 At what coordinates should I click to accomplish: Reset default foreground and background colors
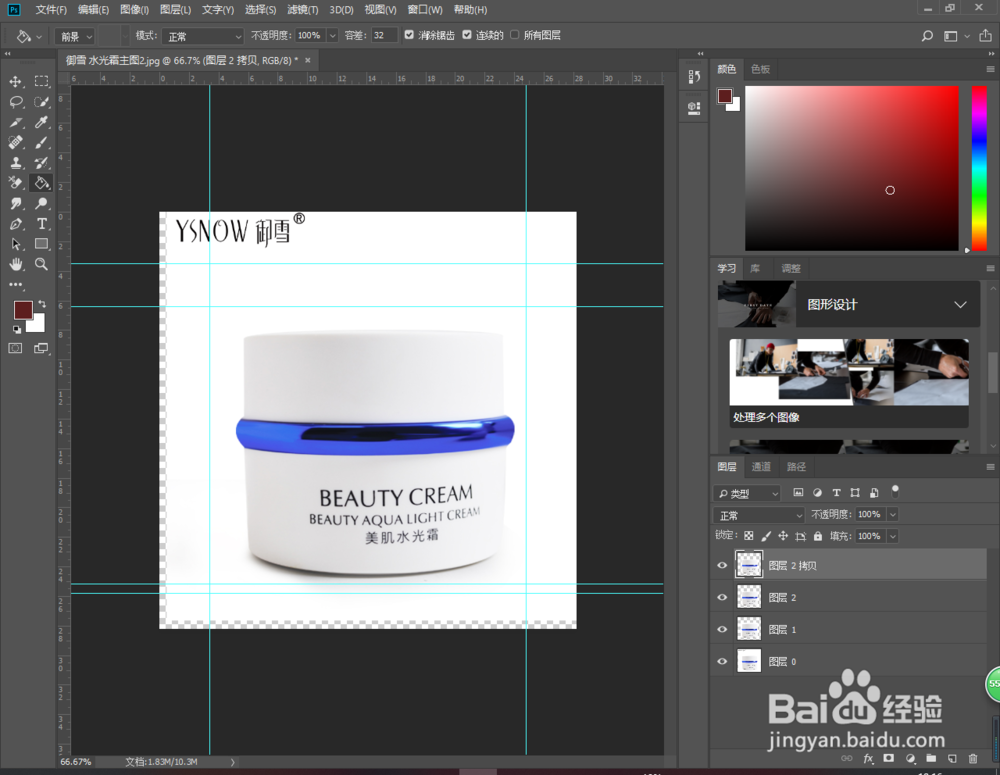(17, 329)
